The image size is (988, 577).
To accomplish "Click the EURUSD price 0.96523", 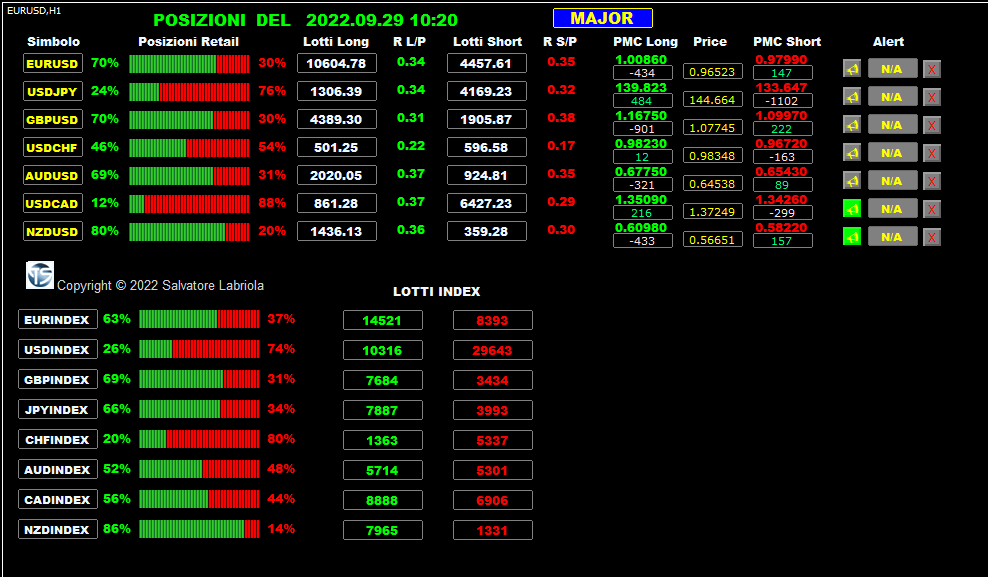I will tap(712, 71).
